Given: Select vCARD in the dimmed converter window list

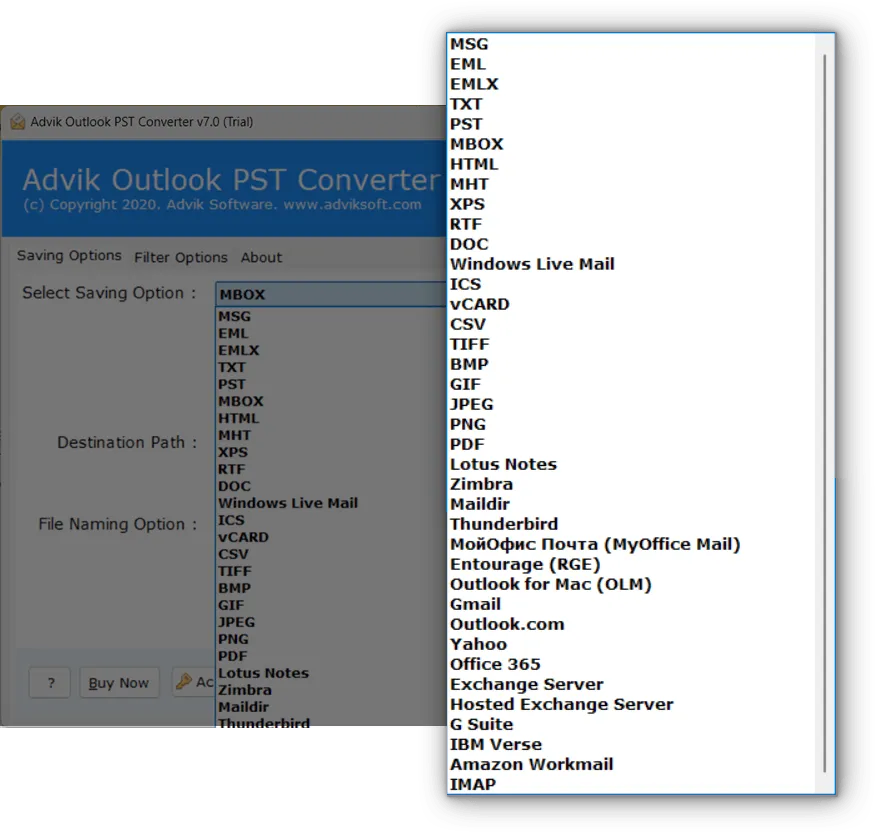Looking at the screenshot, I should [x=243, y=537].
